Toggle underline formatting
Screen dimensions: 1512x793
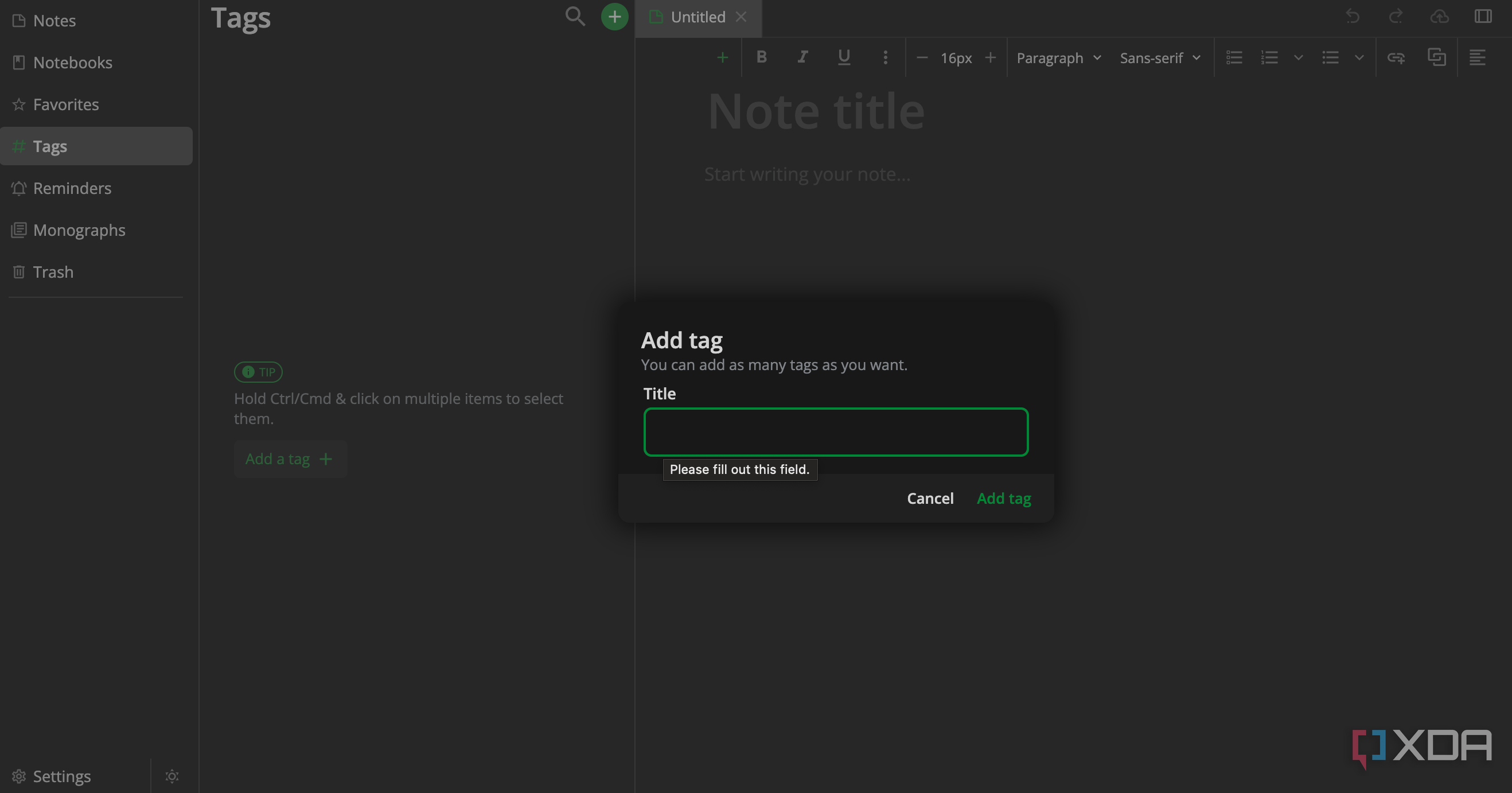click(x=844, y=57)
